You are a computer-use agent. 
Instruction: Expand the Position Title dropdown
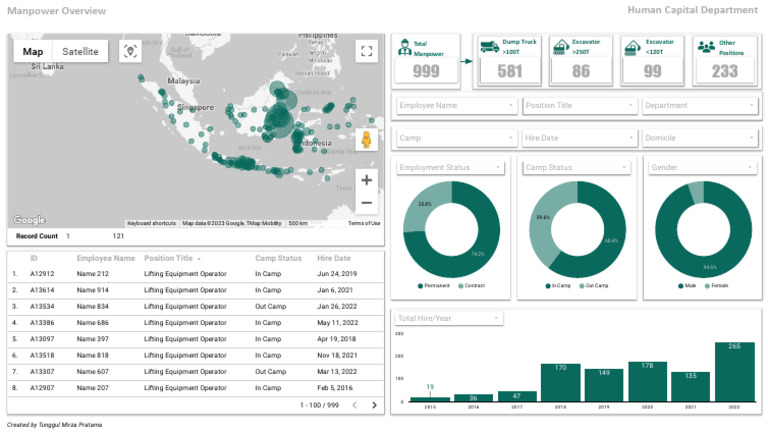point(579,105)
